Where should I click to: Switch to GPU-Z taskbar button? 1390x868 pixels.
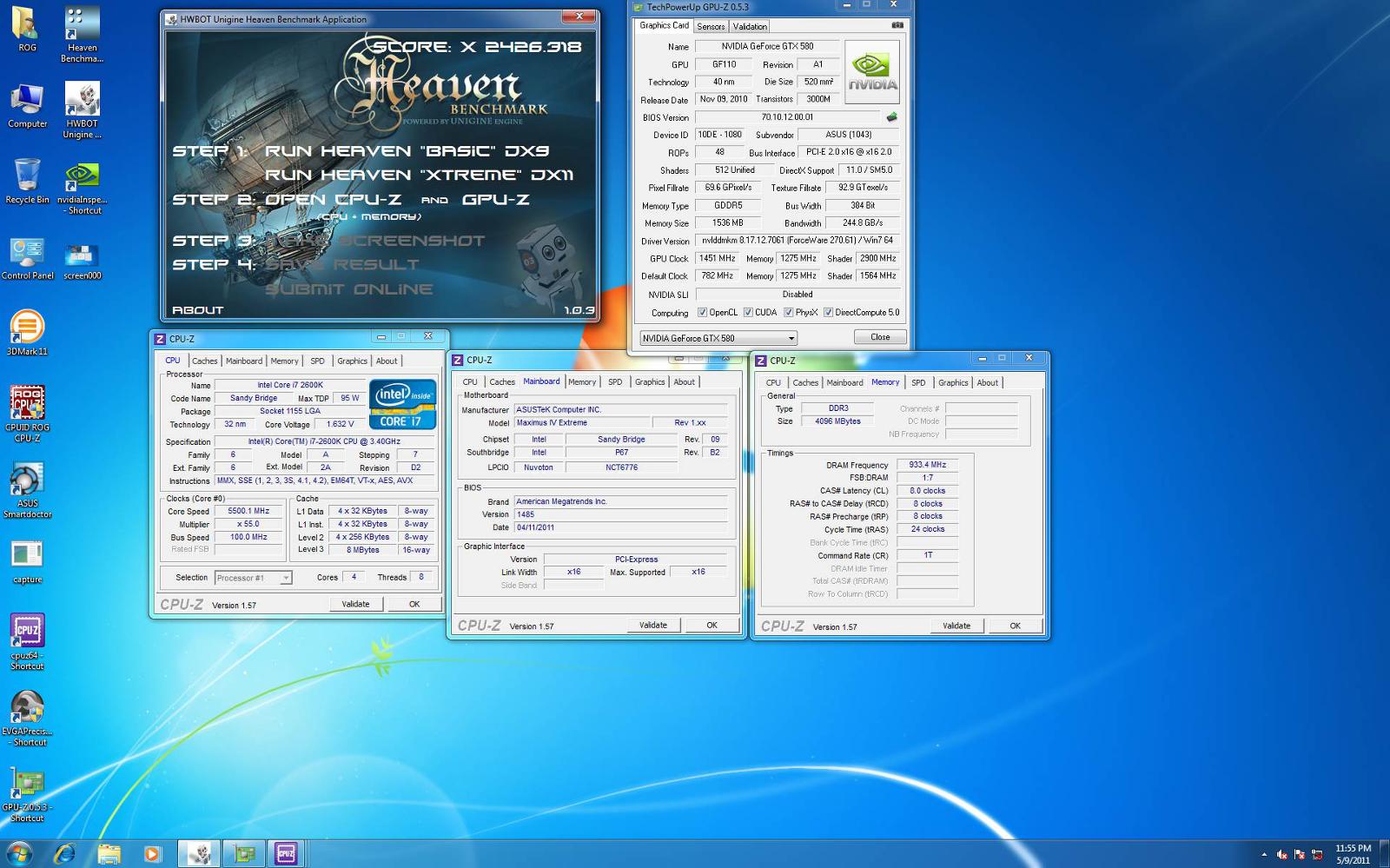(x=244, y=854)
